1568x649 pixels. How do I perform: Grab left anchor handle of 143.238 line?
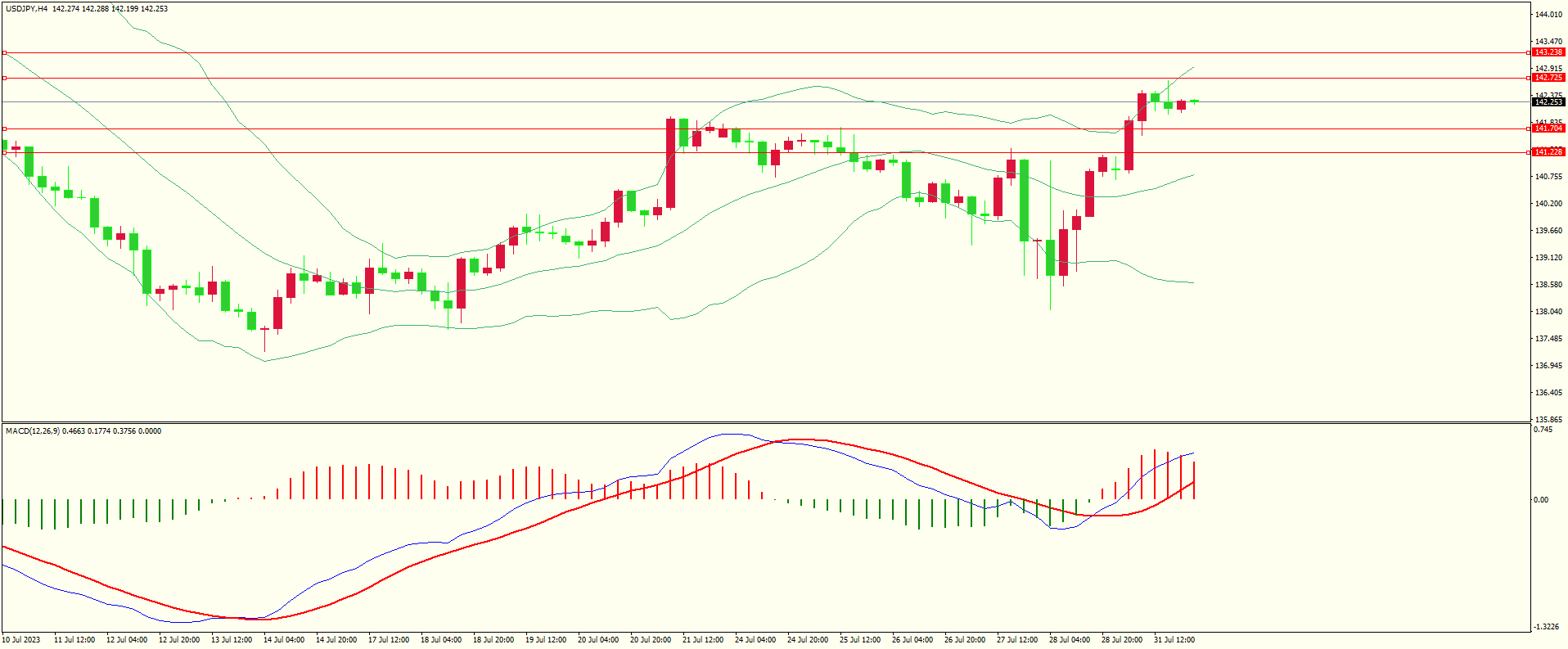pyautogui.click(x=4, y=52)
